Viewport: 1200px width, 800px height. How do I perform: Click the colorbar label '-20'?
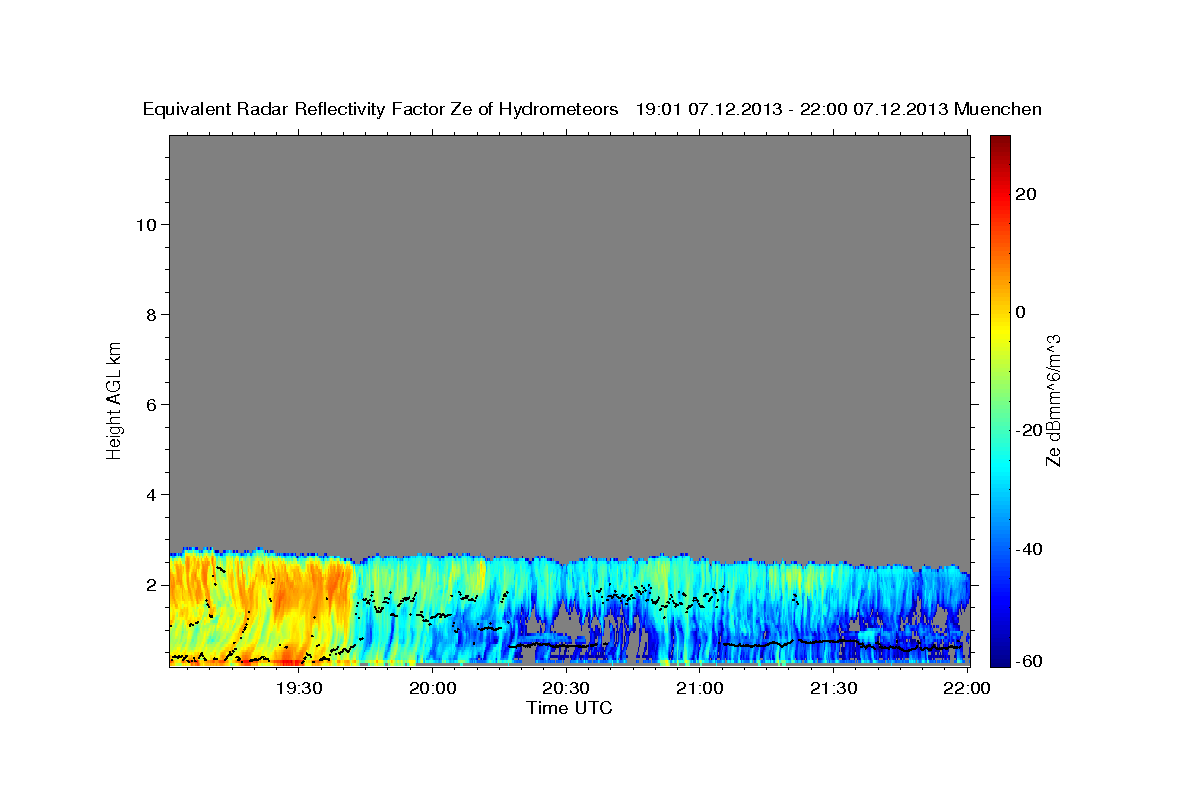[x=1028, y=430]
